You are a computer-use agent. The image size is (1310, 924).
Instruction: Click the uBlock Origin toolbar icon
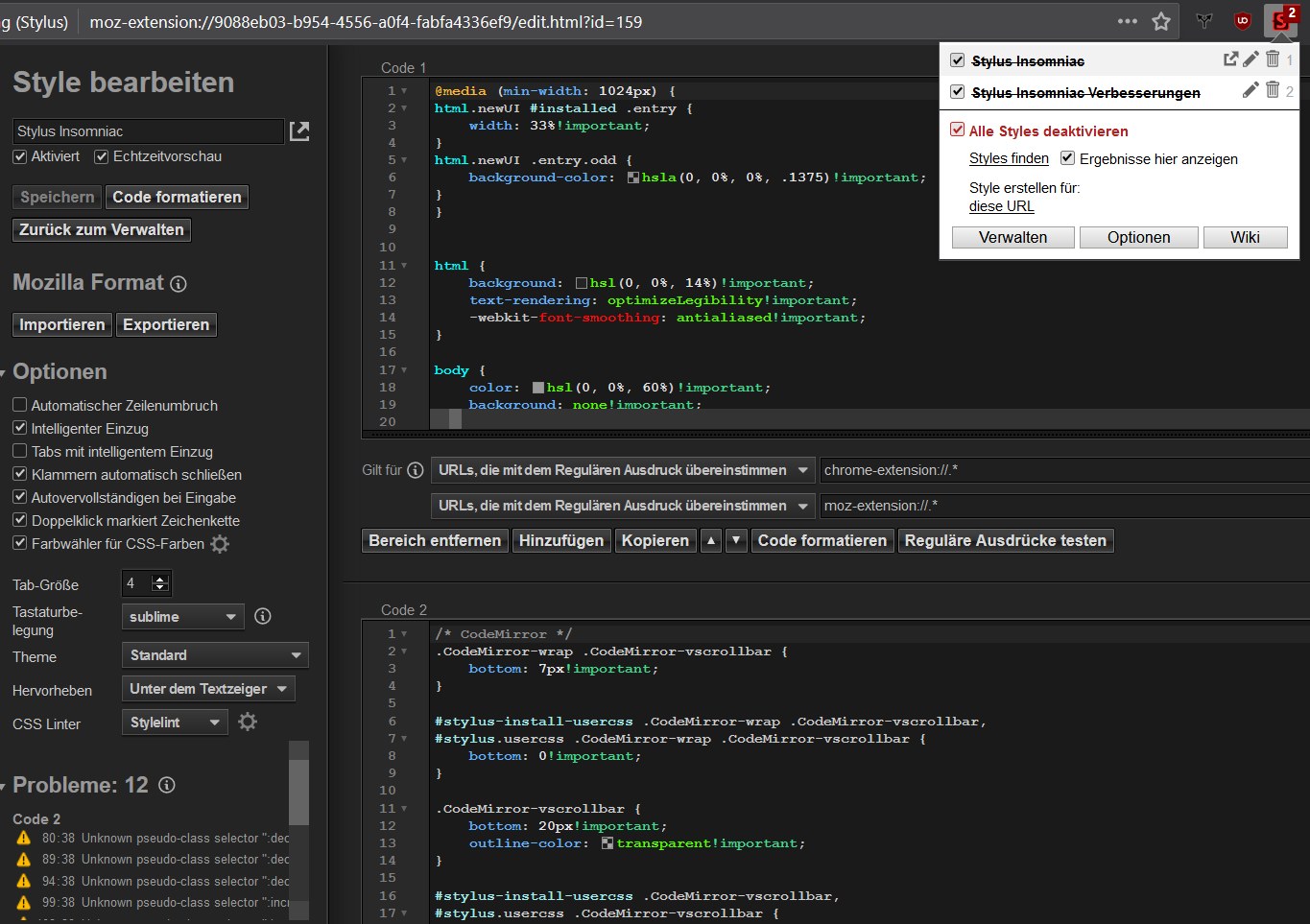point(1243,21)
